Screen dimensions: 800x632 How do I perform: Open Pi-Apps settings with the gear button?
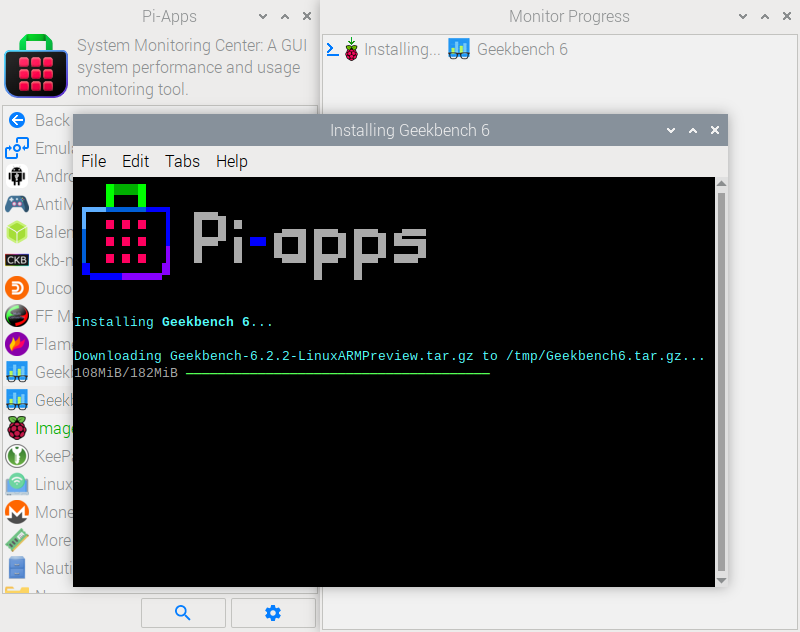tap(273, 612)
